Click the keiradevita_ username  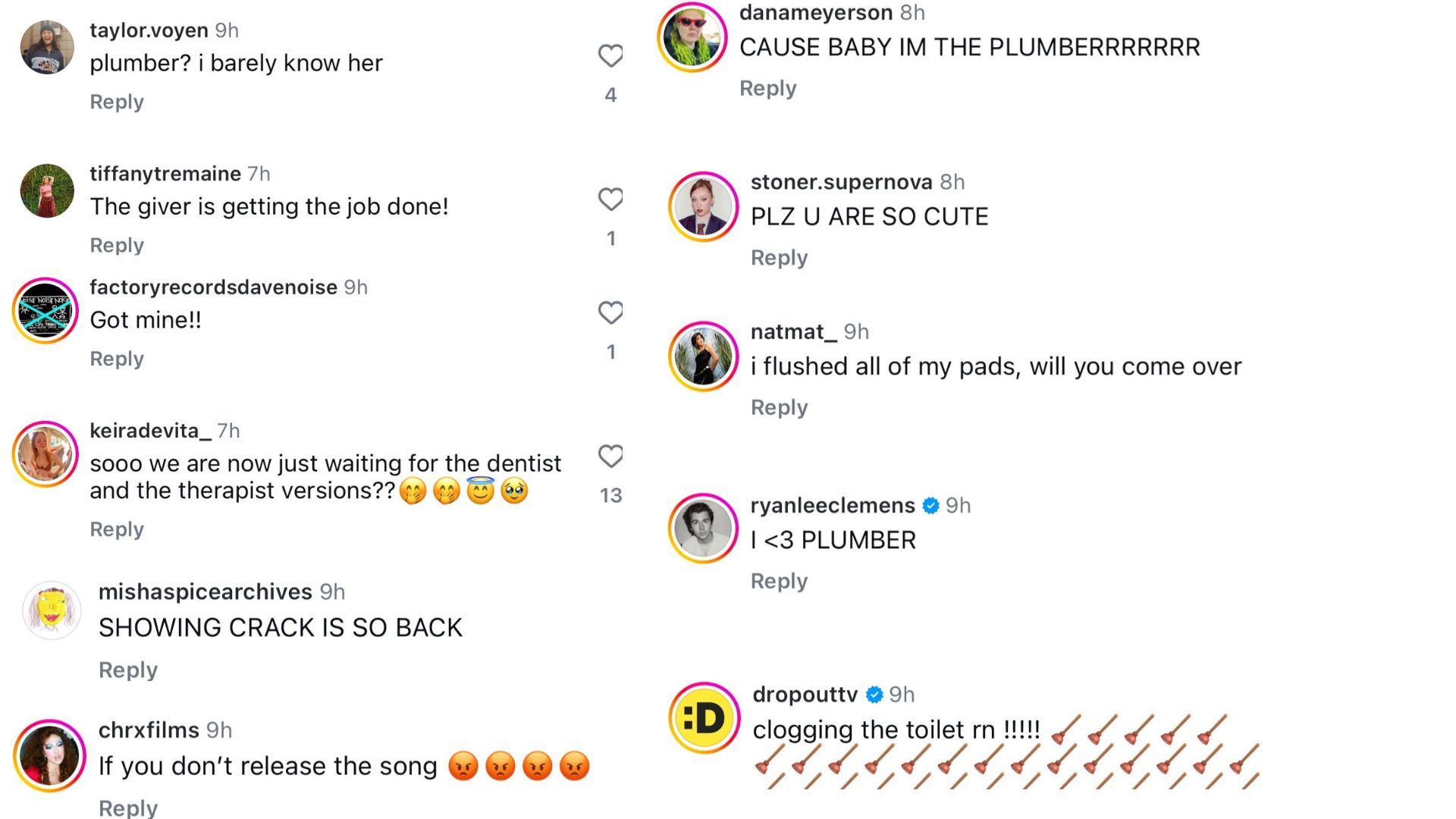(x=150, y=431)
